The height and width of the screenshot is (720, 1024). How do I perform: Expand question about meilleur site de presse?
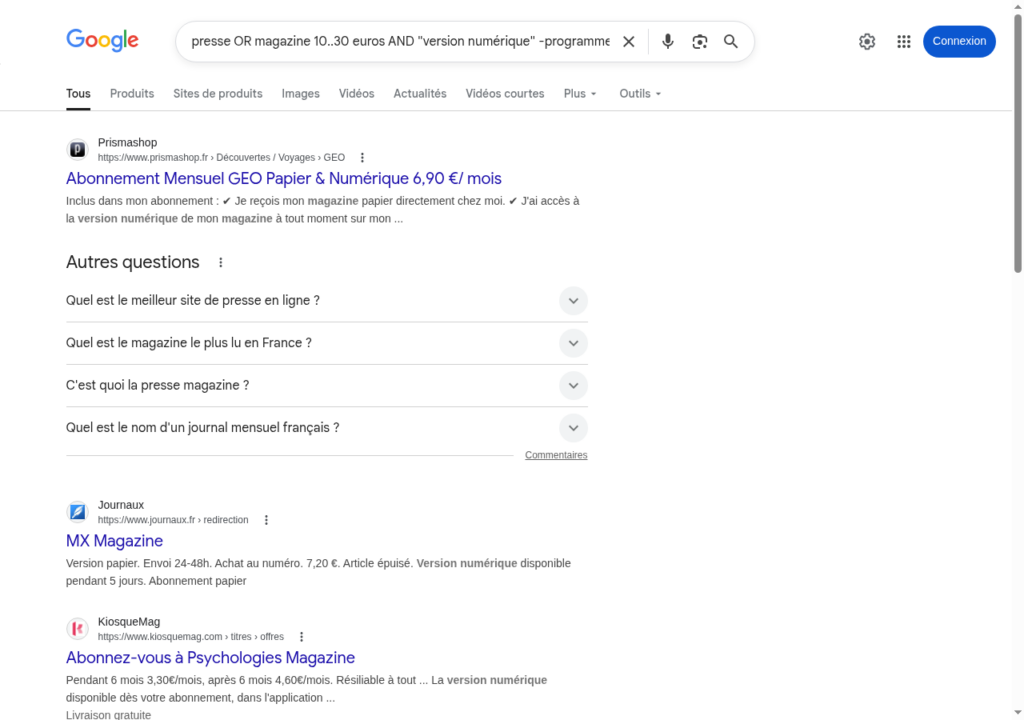click(x=573, y=301)
